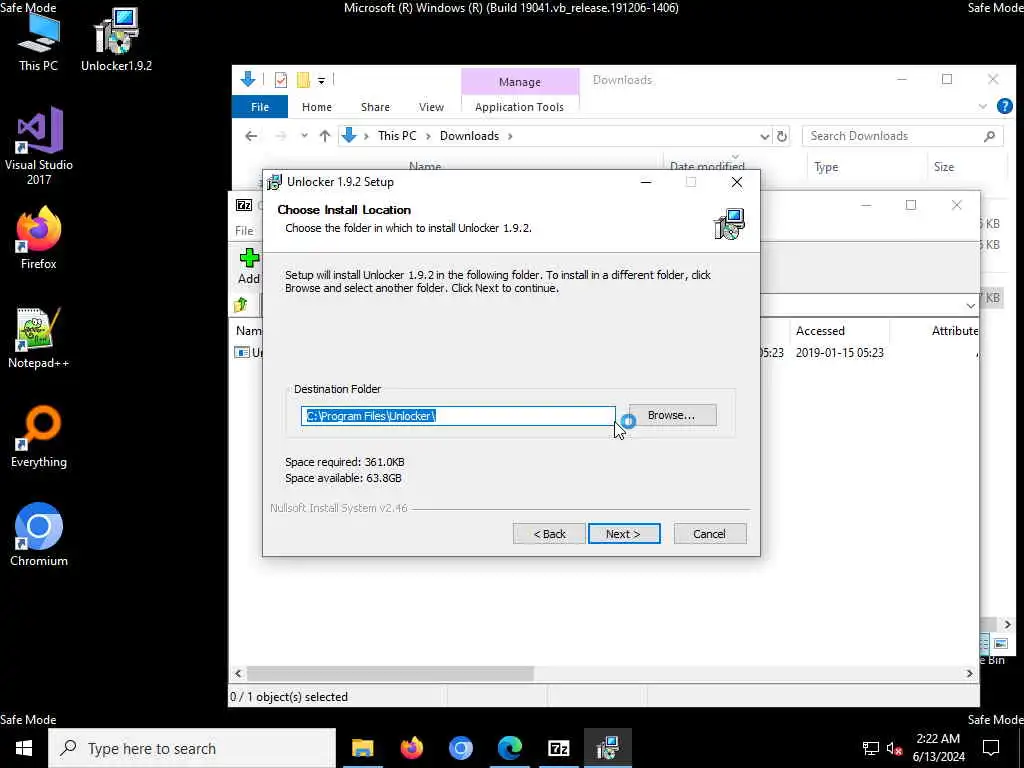Refresh the Downloads folder view

coord(782,136)
